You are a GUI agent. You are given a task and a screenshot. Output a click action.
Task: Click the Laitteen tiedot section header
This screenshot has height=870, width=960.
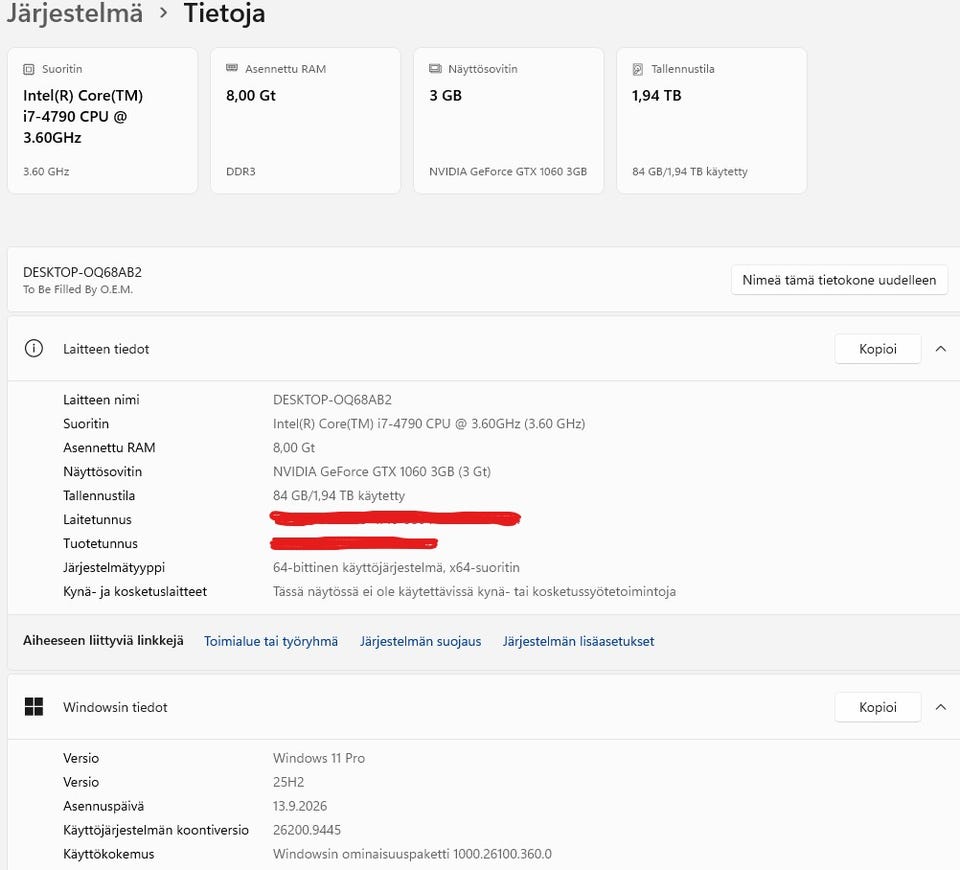tap(484, 349)
